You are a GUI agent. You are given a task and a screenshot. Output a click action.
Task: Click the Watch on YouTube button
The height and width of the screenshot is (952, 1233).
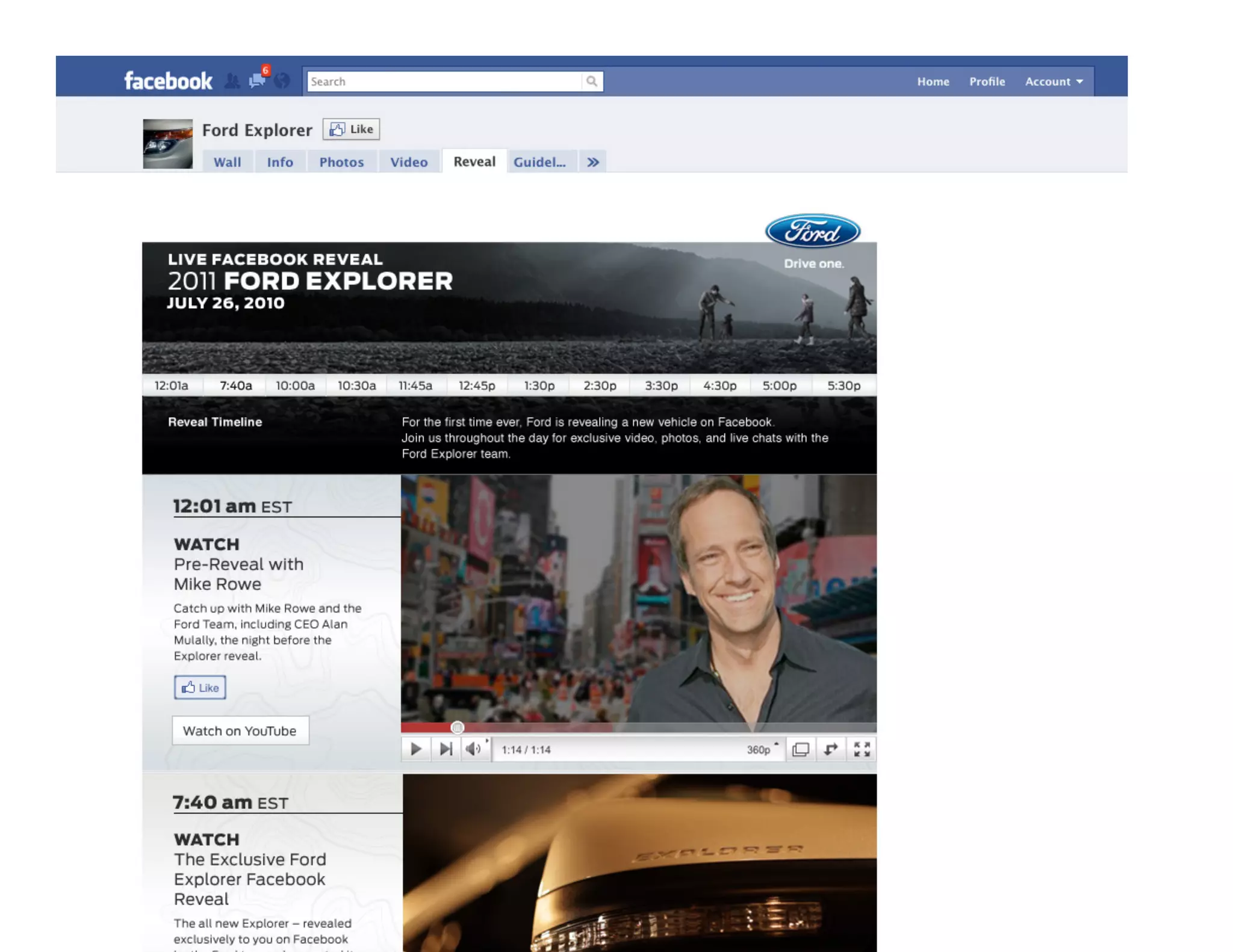(240, 731)
